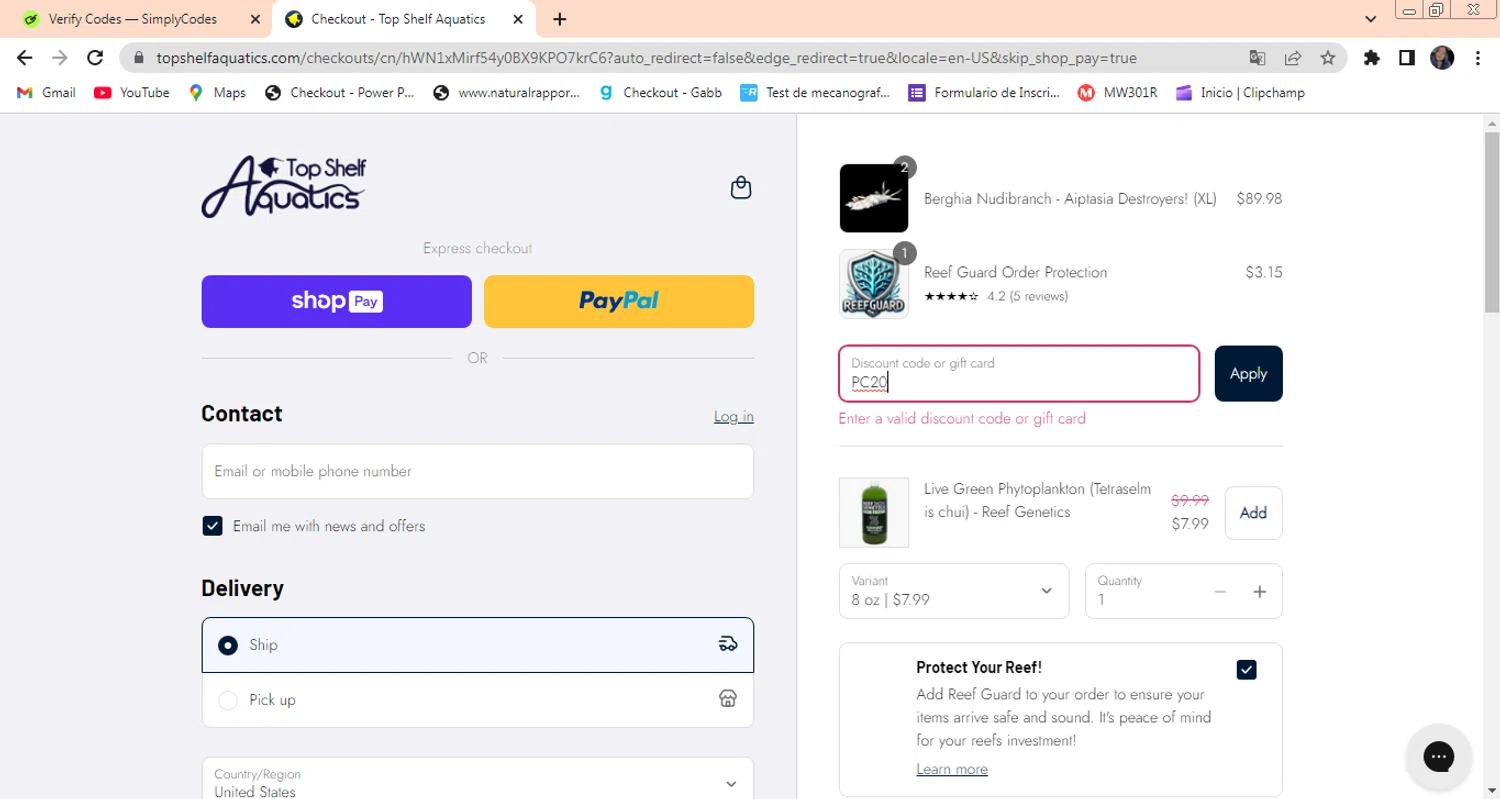Screen dimensions: 1500x799
Task: Open the Gmail bookmark
Action: [46, 92]
